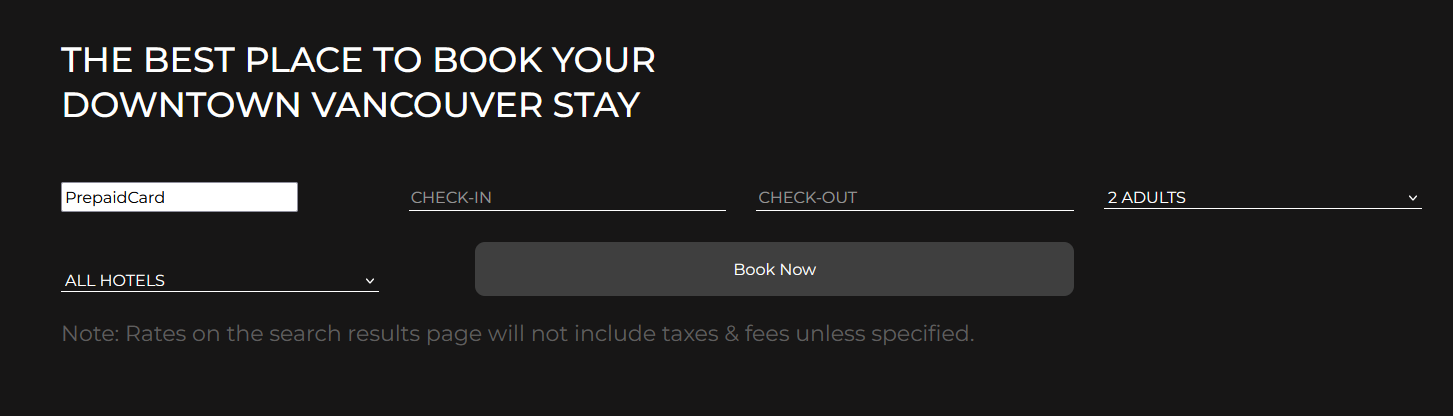Open the 2 Adults guest dropdown

(1262, 197)
